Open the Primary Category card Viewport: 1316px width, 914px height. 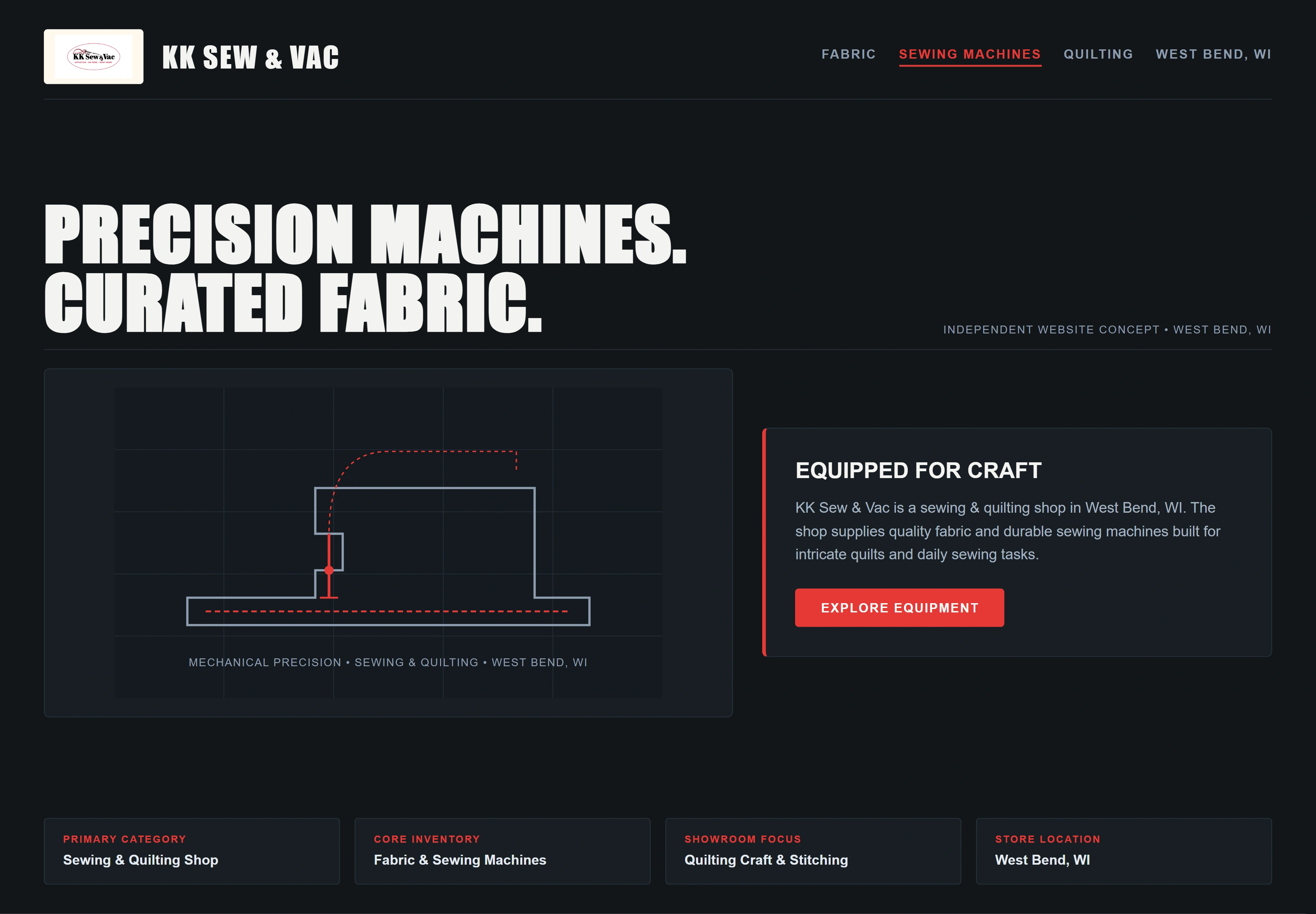(192, 851)
